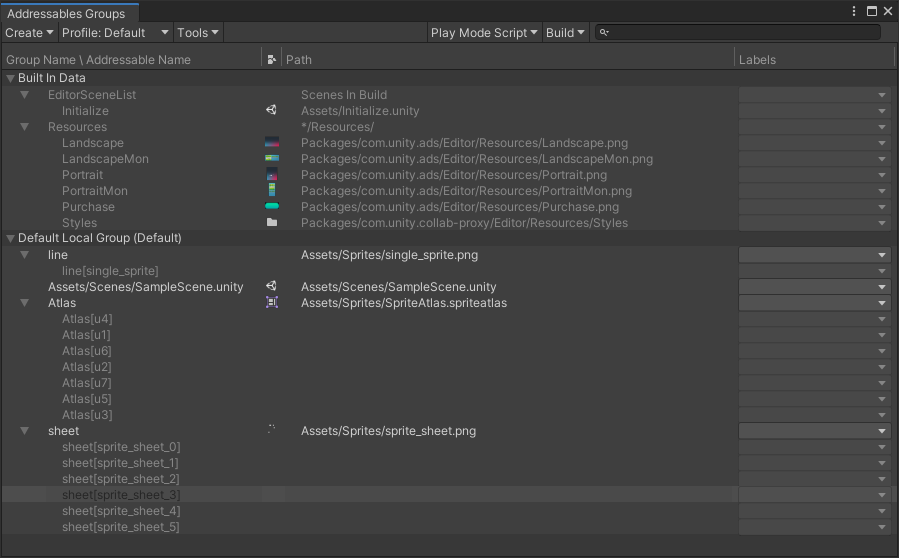Collapse the Default Local Group (Default)
The image size is (899, 558).
click(11, 238)
